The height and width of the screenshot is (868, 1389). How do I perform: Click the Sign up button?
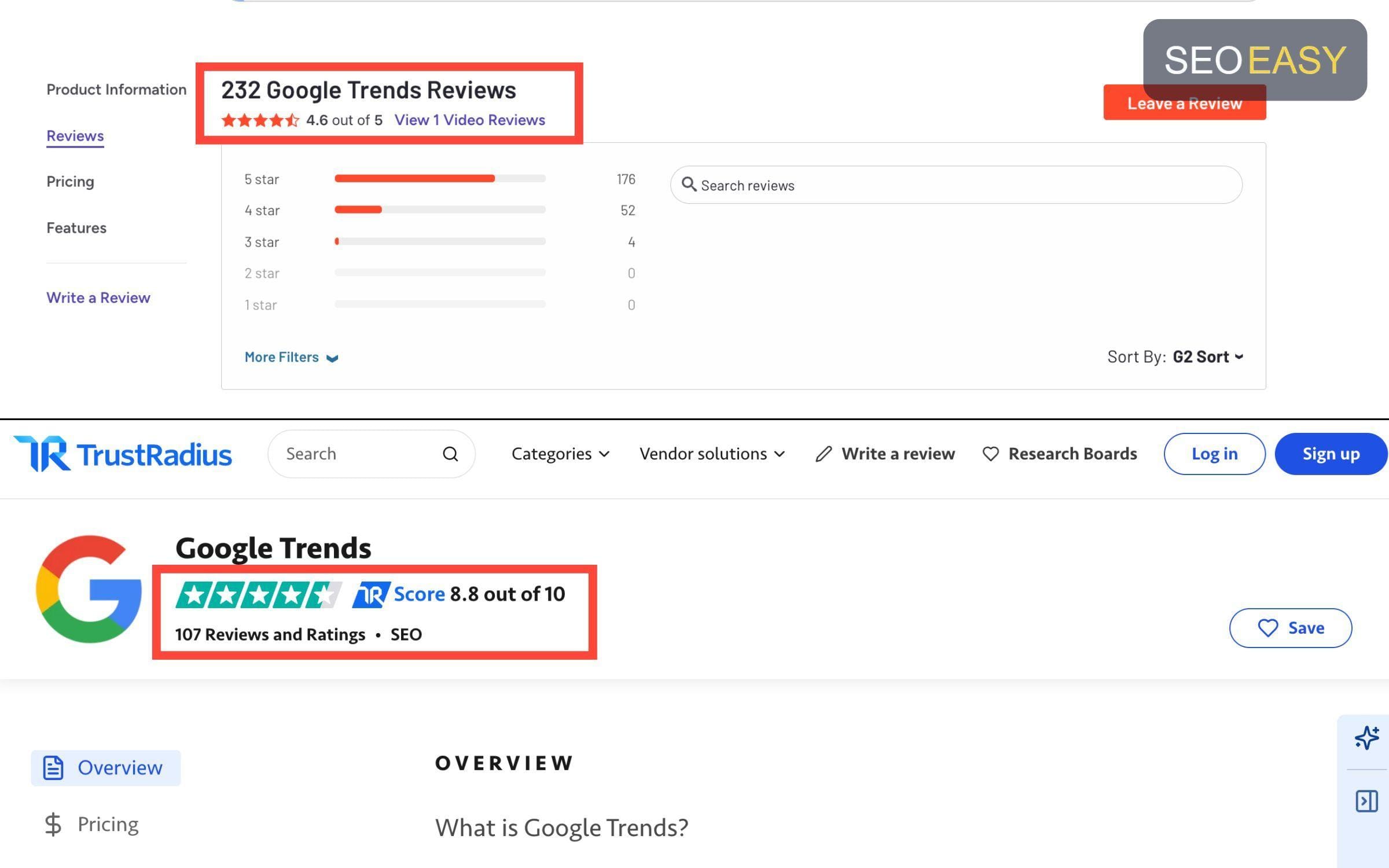[1331, 454]
